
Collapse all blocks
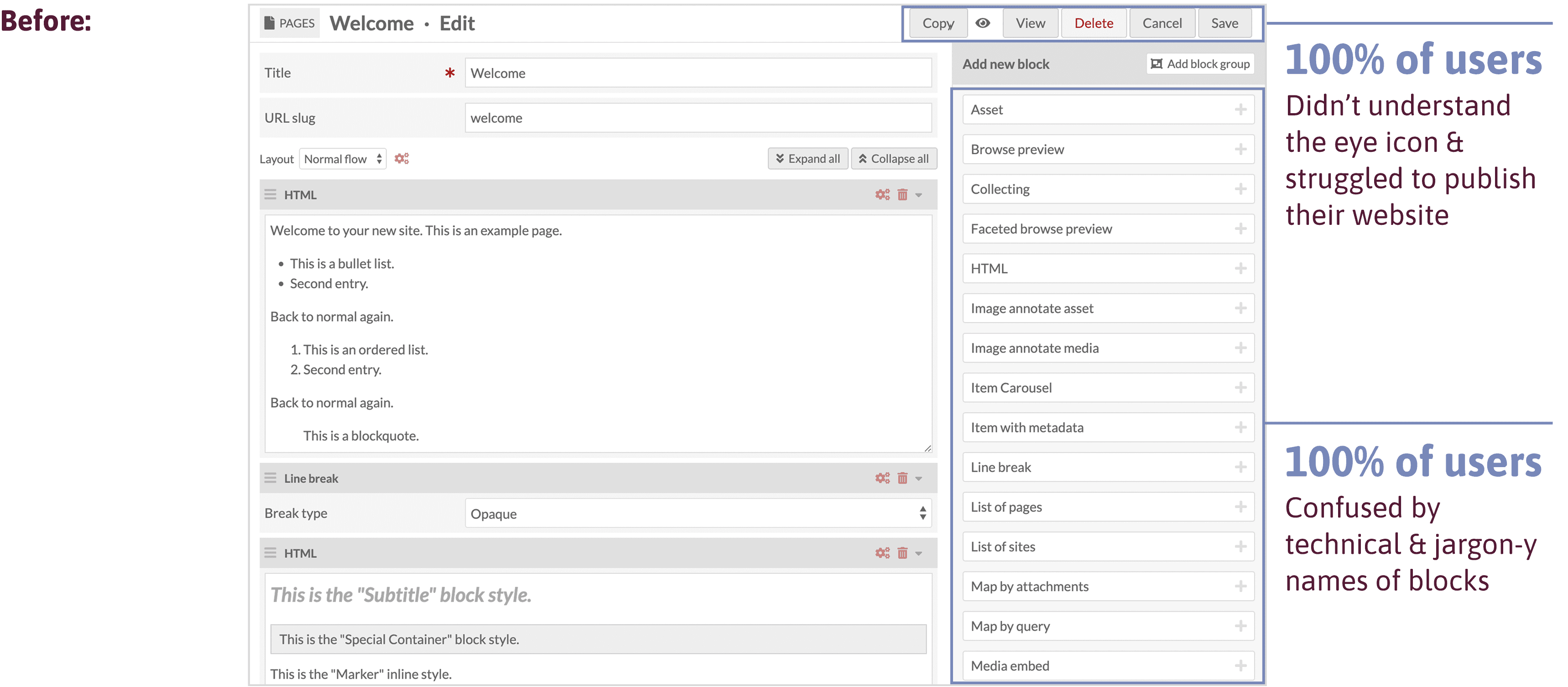pyautogui.click(x=894, y=159)
